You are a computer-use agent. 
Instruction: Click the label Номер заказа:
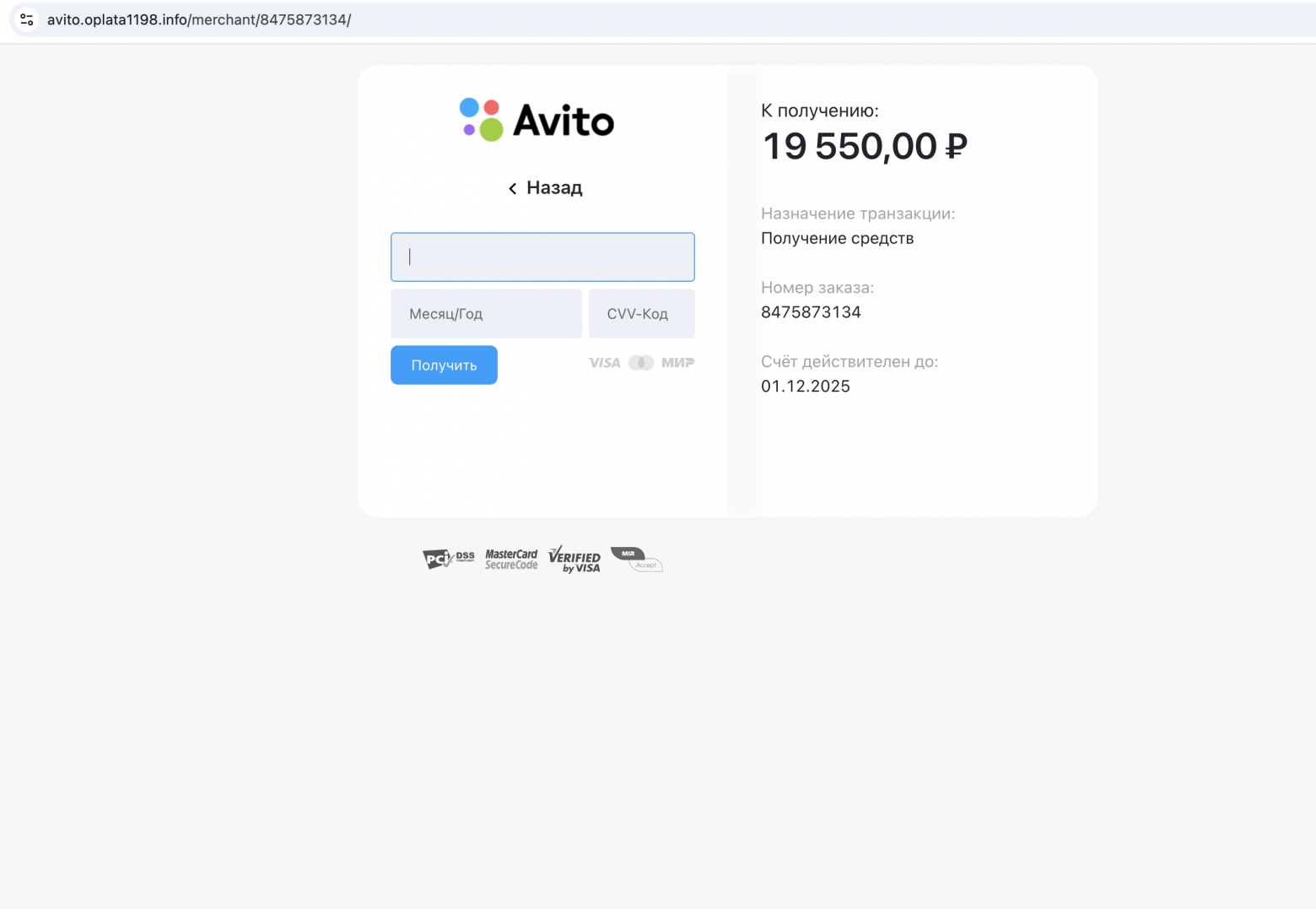[x=817, y=288]
